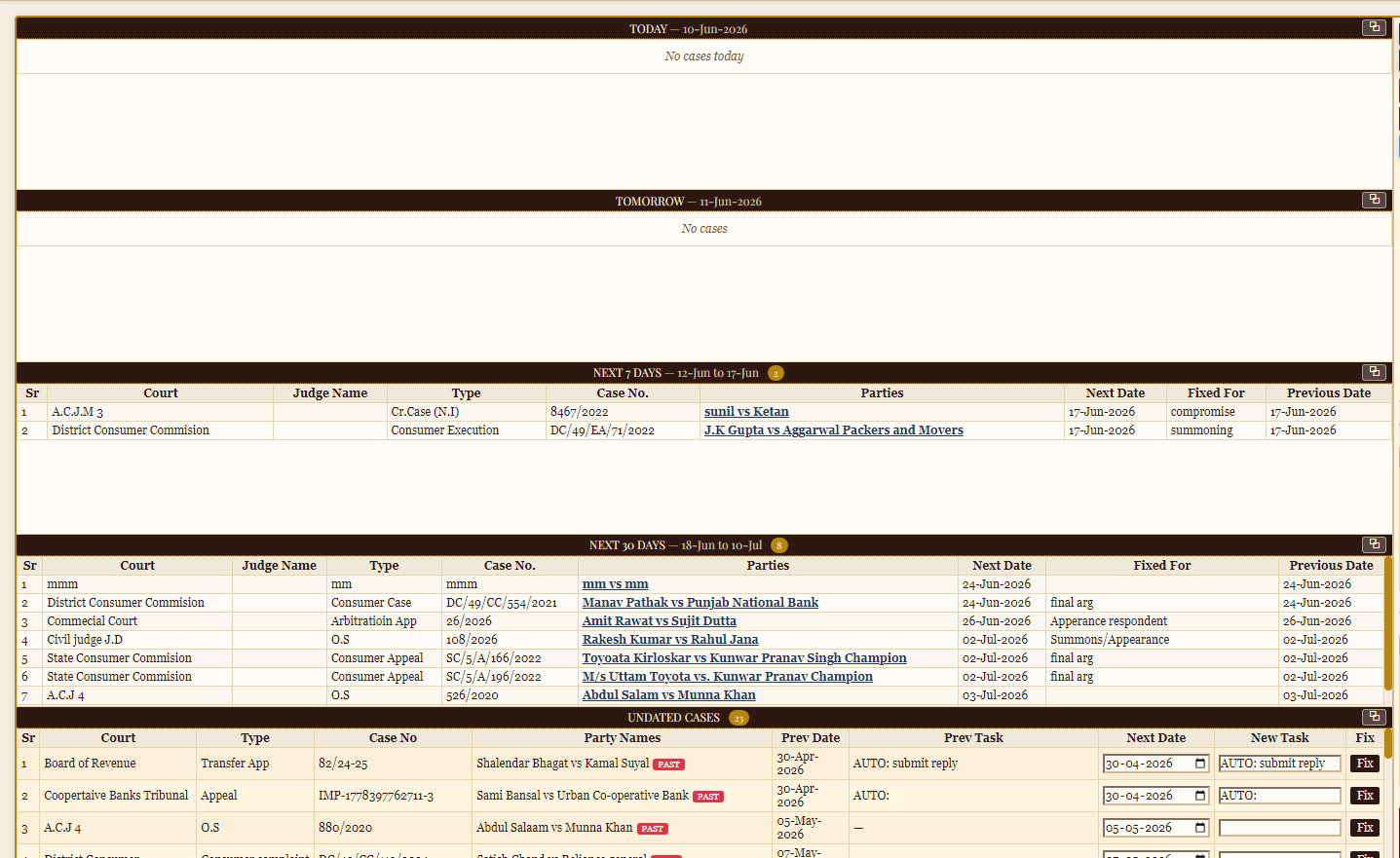Click the count badge on UNDATED CASES header
Viewport: 1400px width, 858px height.
739,718
